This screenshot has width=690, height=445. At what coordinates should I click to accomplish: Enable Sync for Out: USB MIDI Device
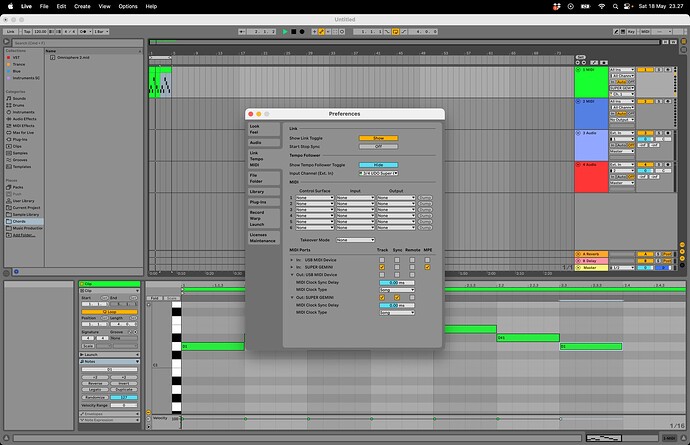click(397, 275)
